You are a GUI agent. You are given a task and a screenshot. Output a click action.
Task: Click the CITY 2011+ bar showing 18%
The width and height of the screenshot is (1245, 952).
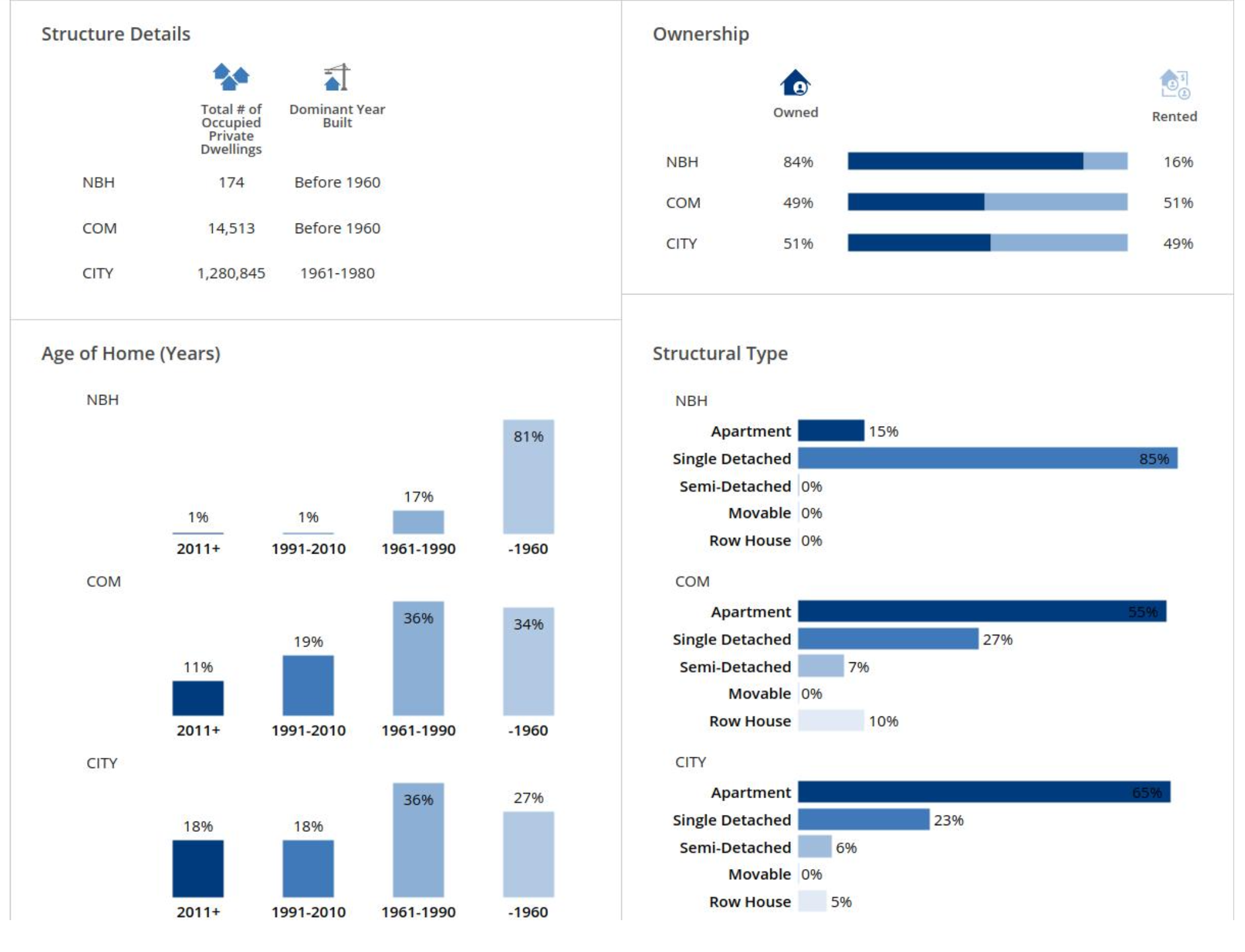pyautogui.click(x=198, y=868)
